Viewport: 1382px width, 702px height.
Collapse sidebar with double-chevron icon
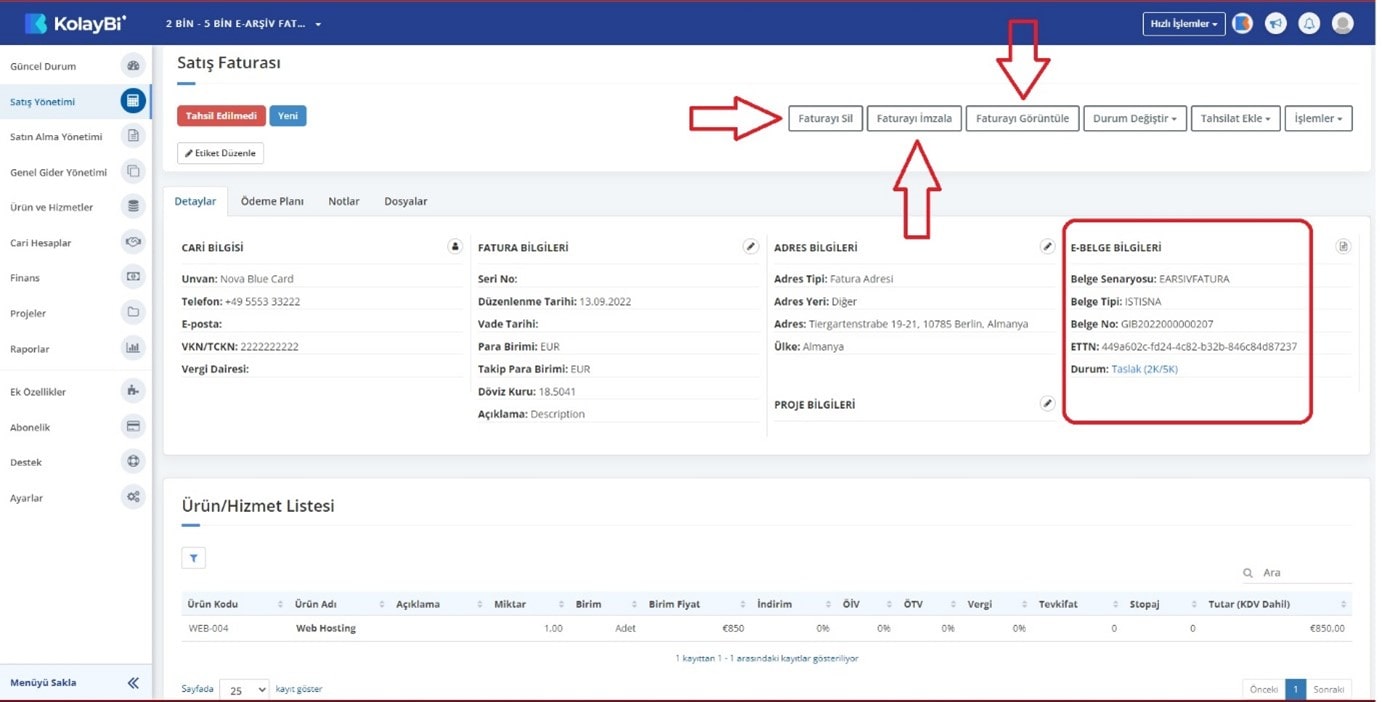pyautogui.click(x=133, y=683)
